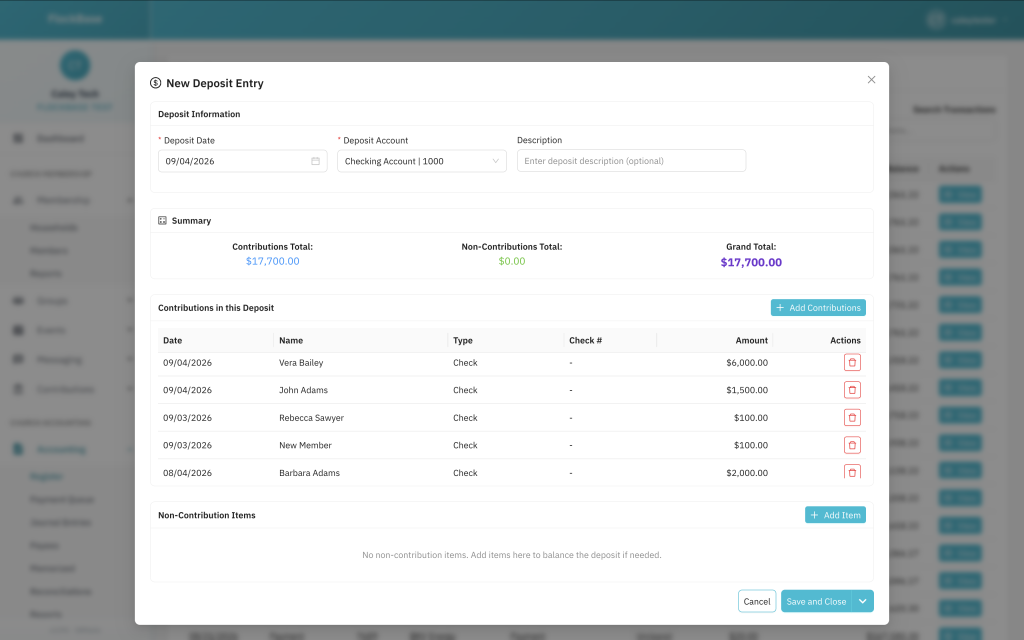
Task: Select the Vera Bailey name cell
Action: click(301, 362)
